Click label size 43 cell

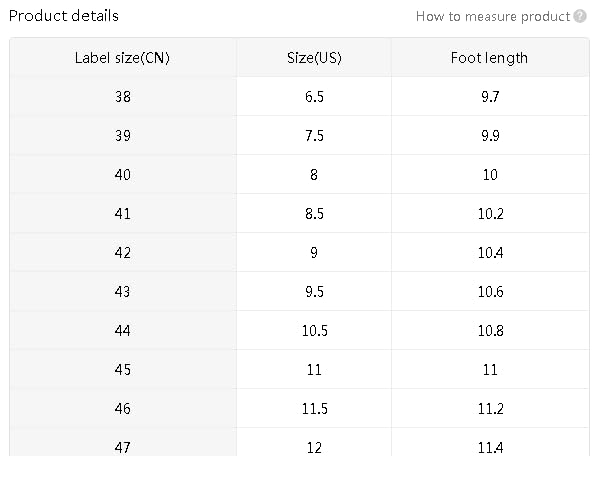(123, 292)
